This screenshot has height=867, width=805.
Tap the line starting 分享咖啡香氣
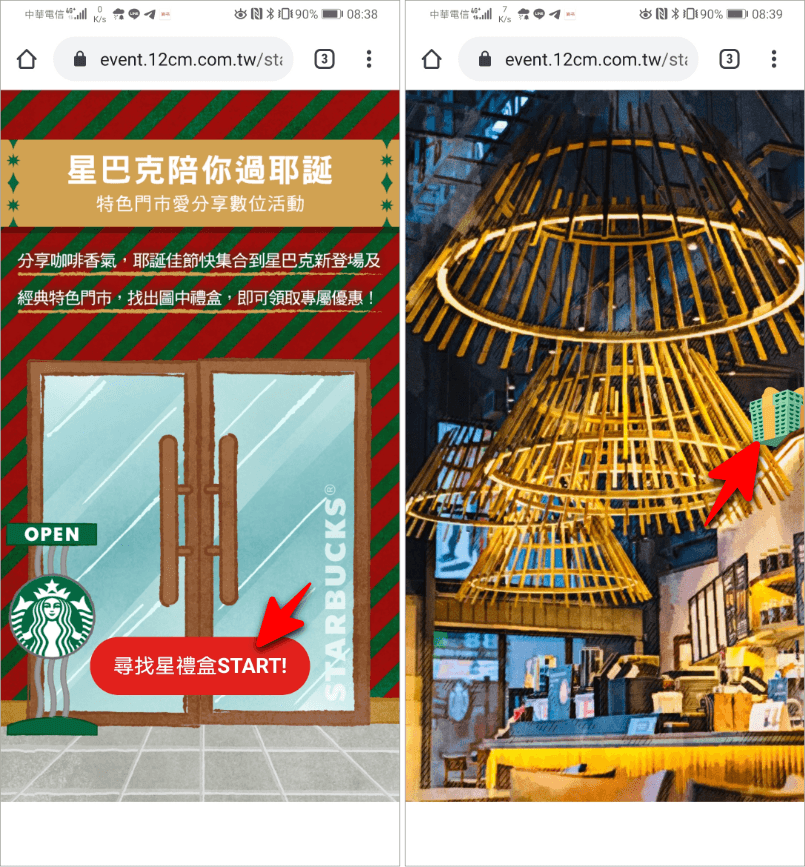(x=199, y=260)
